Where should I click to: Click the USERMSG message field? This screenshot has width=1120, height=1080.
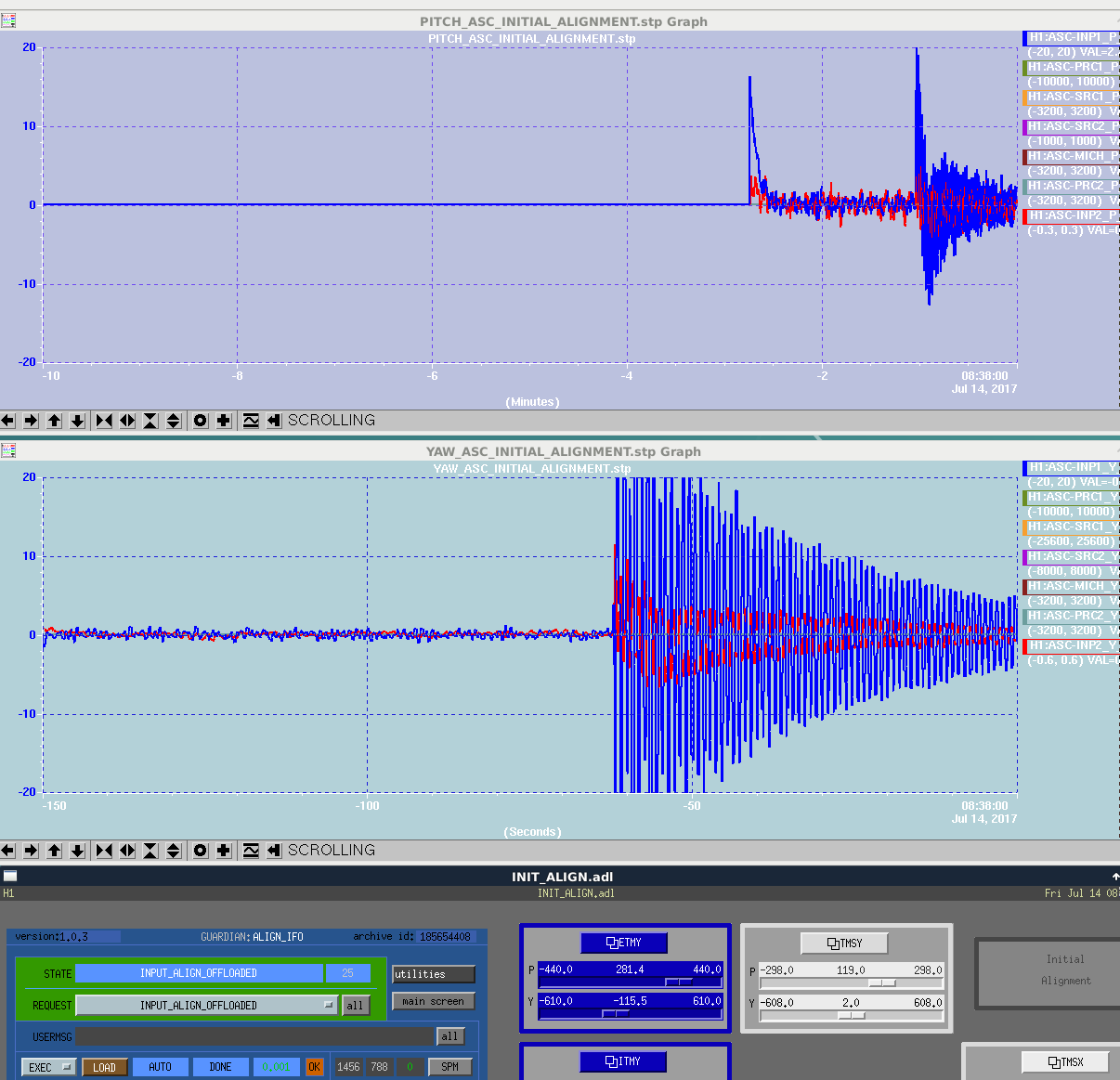(255, 1036)
